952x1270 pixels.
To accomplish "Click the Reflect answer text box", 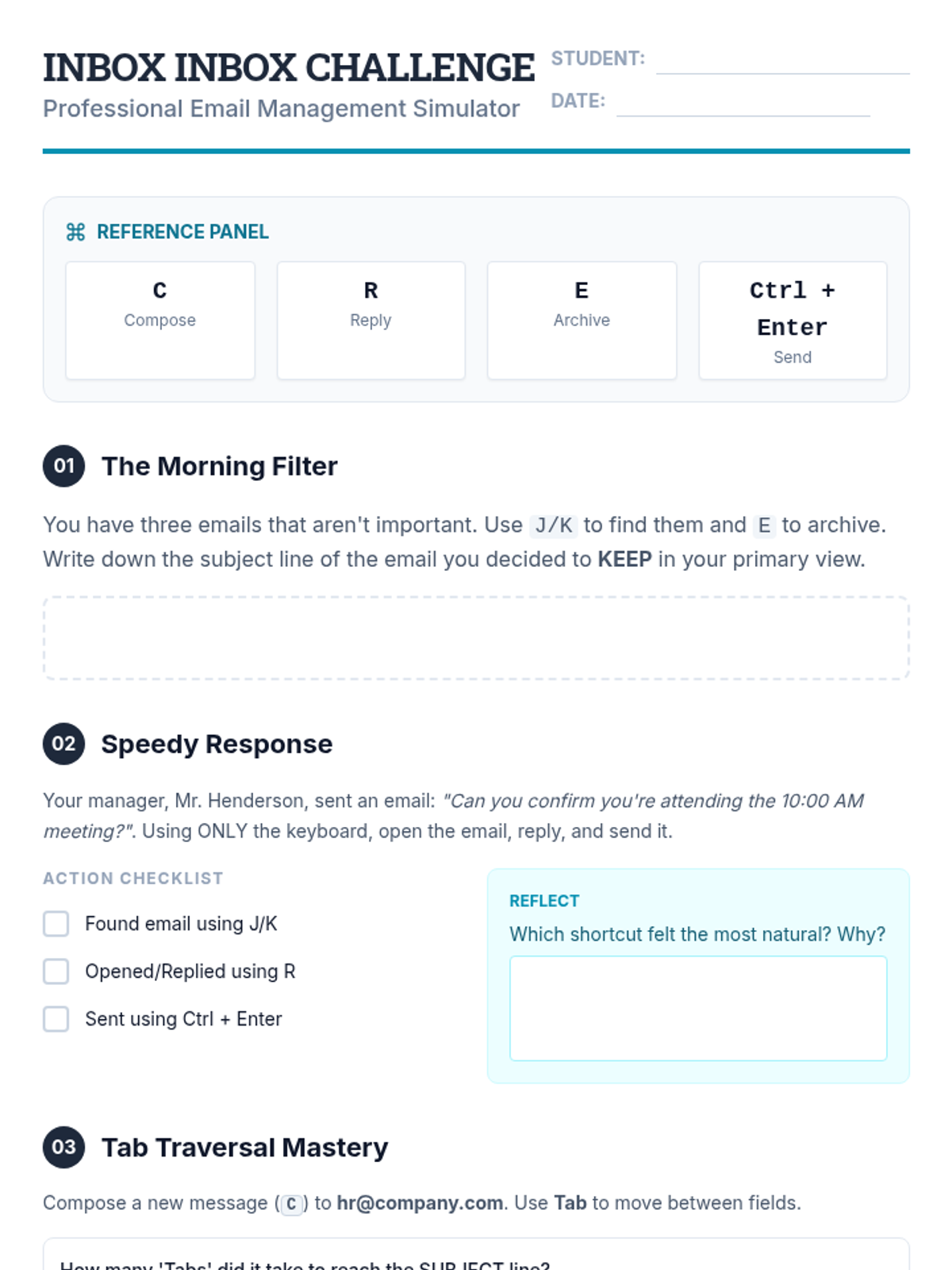I will [x=698, y=1008].
